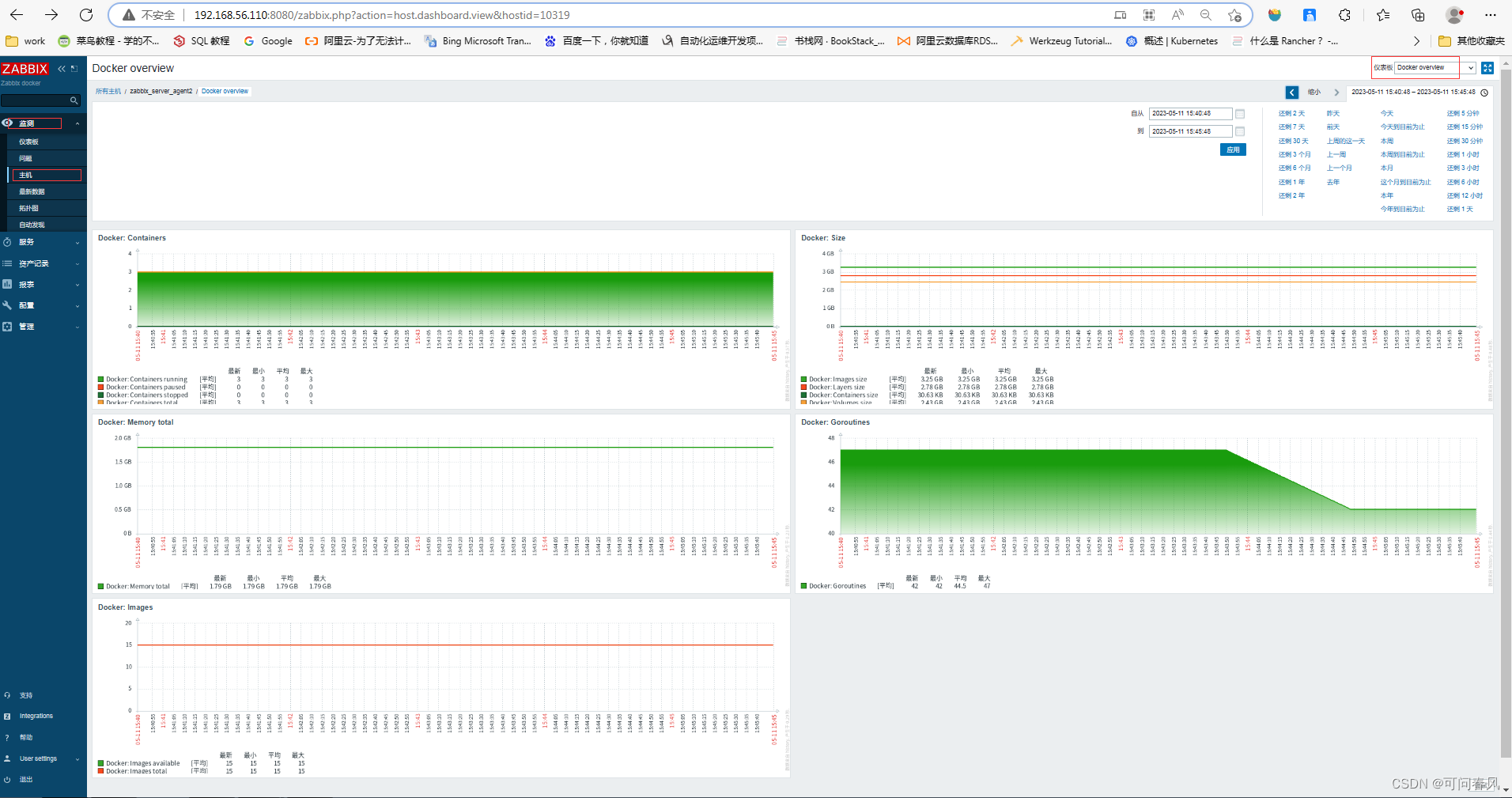
Task: Click the 到 date input field
Action: coord(1190,131)
